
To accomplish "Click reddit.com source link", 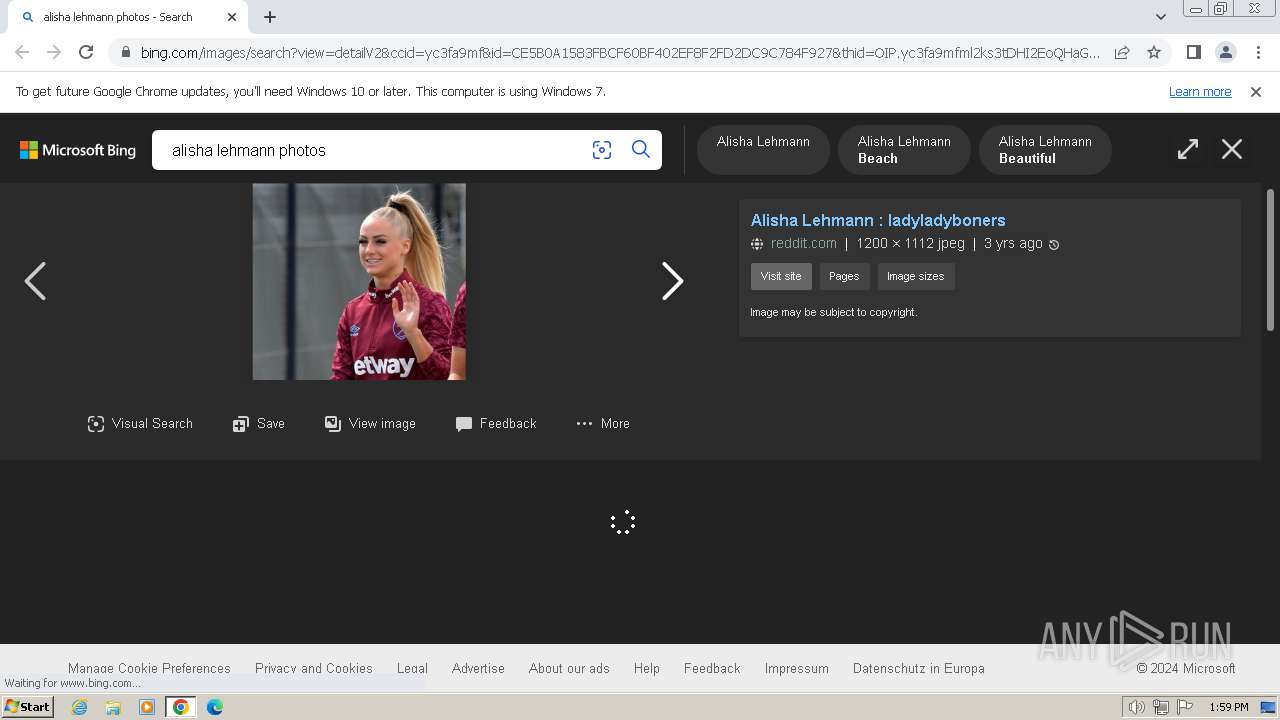I will coord(804,243).
